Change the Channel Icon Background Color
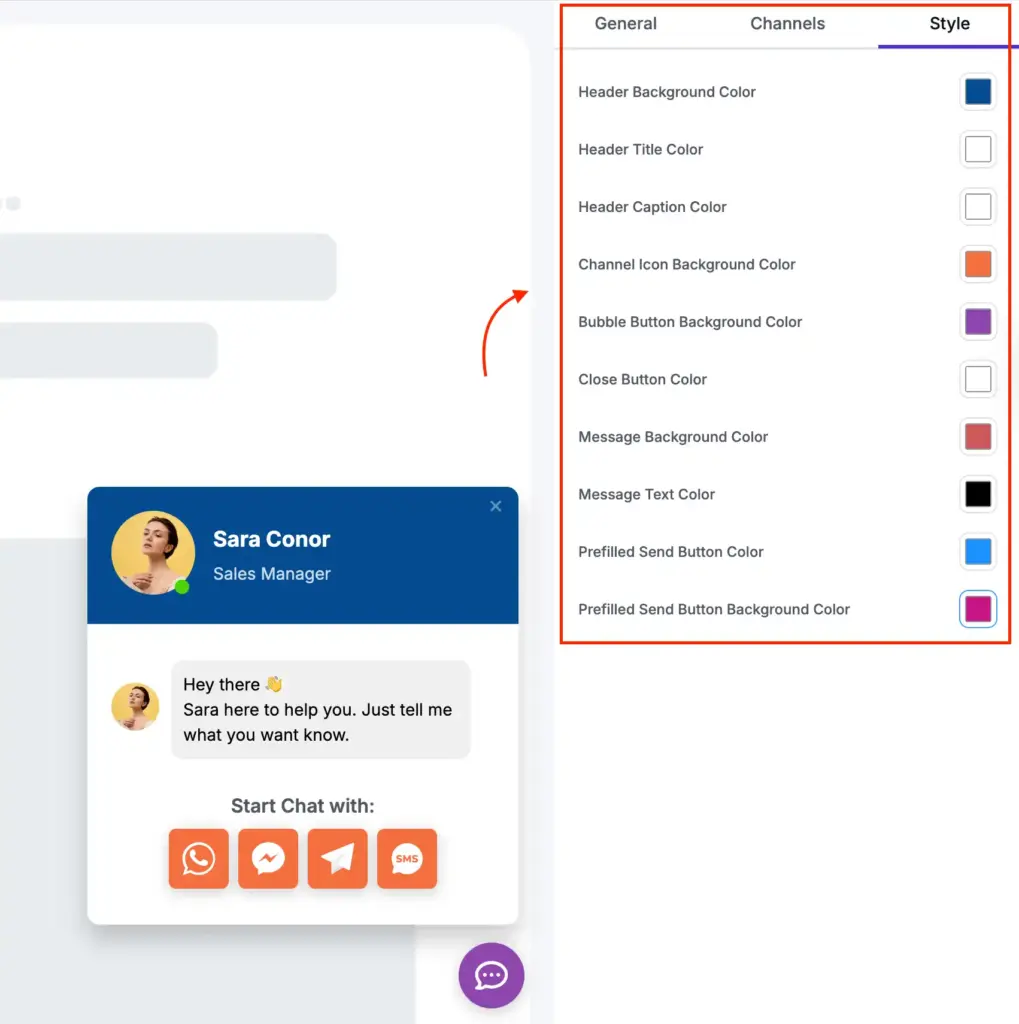The height and width of the screenshot is (1024, 1019). pos(977,264)
